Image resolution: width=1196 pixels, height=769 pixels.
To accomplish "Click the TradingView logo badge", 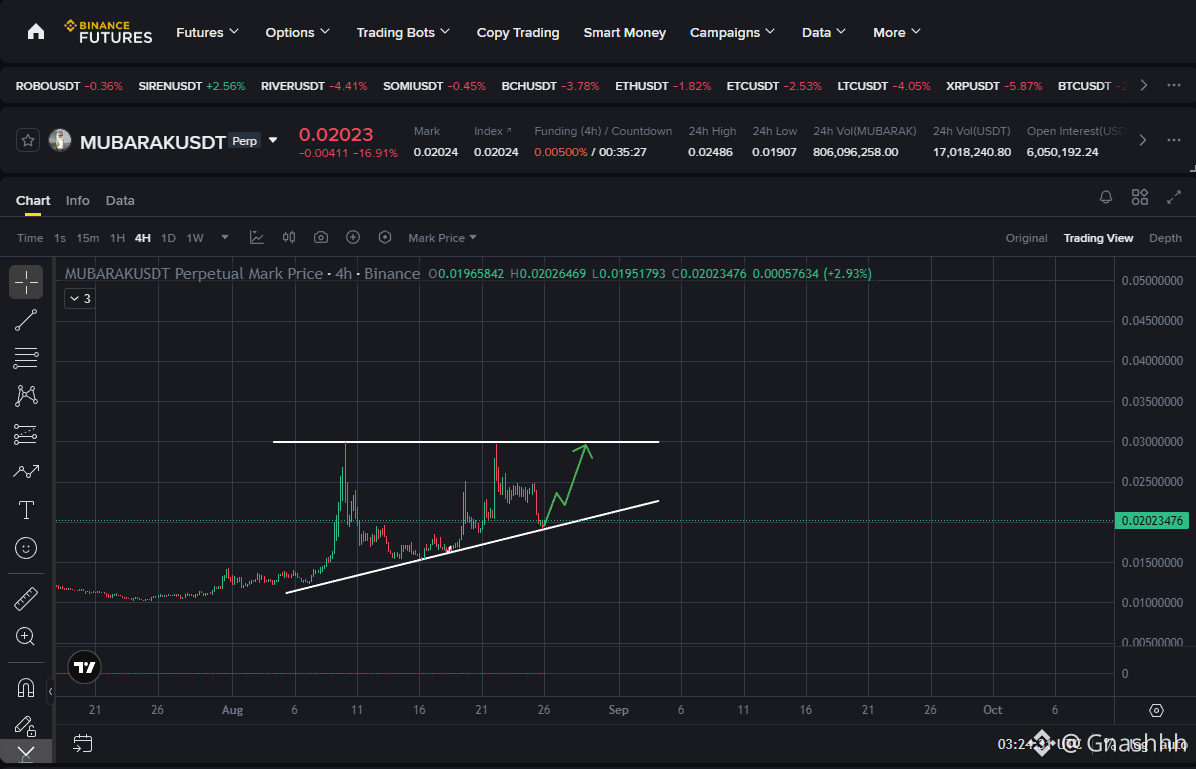I will tap(84, 668).
